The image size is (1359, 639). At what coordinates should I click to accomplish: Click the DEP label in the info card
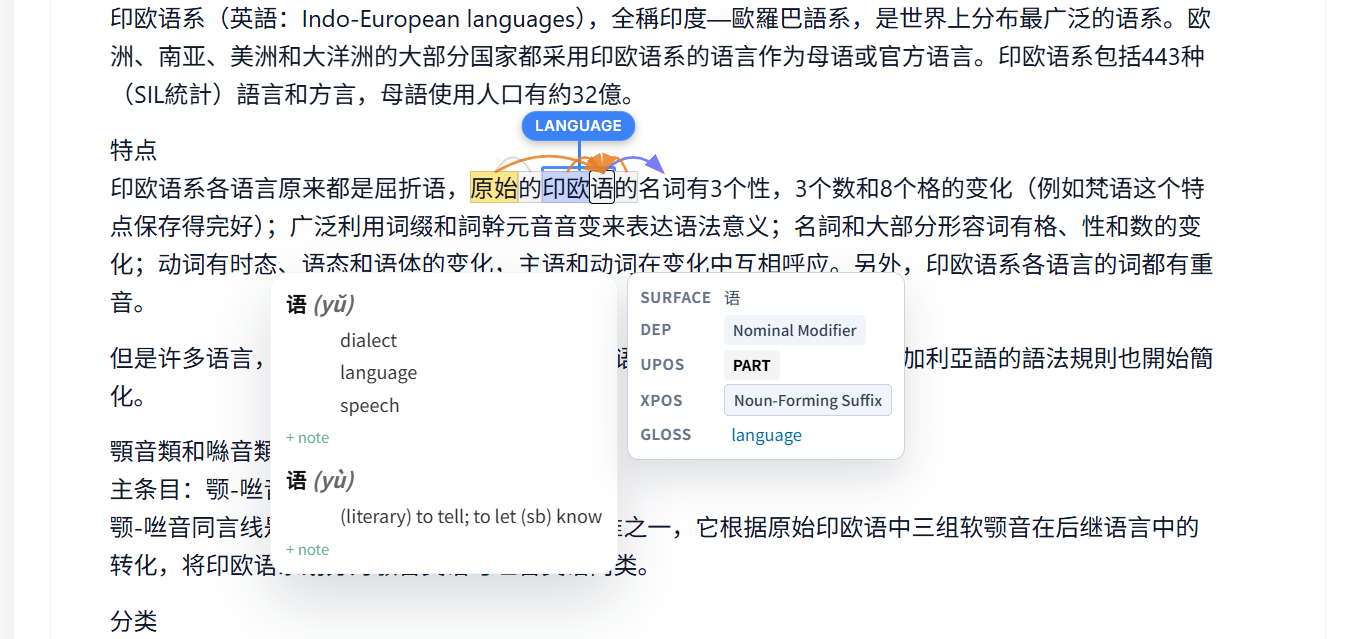[x=656, y=330]
